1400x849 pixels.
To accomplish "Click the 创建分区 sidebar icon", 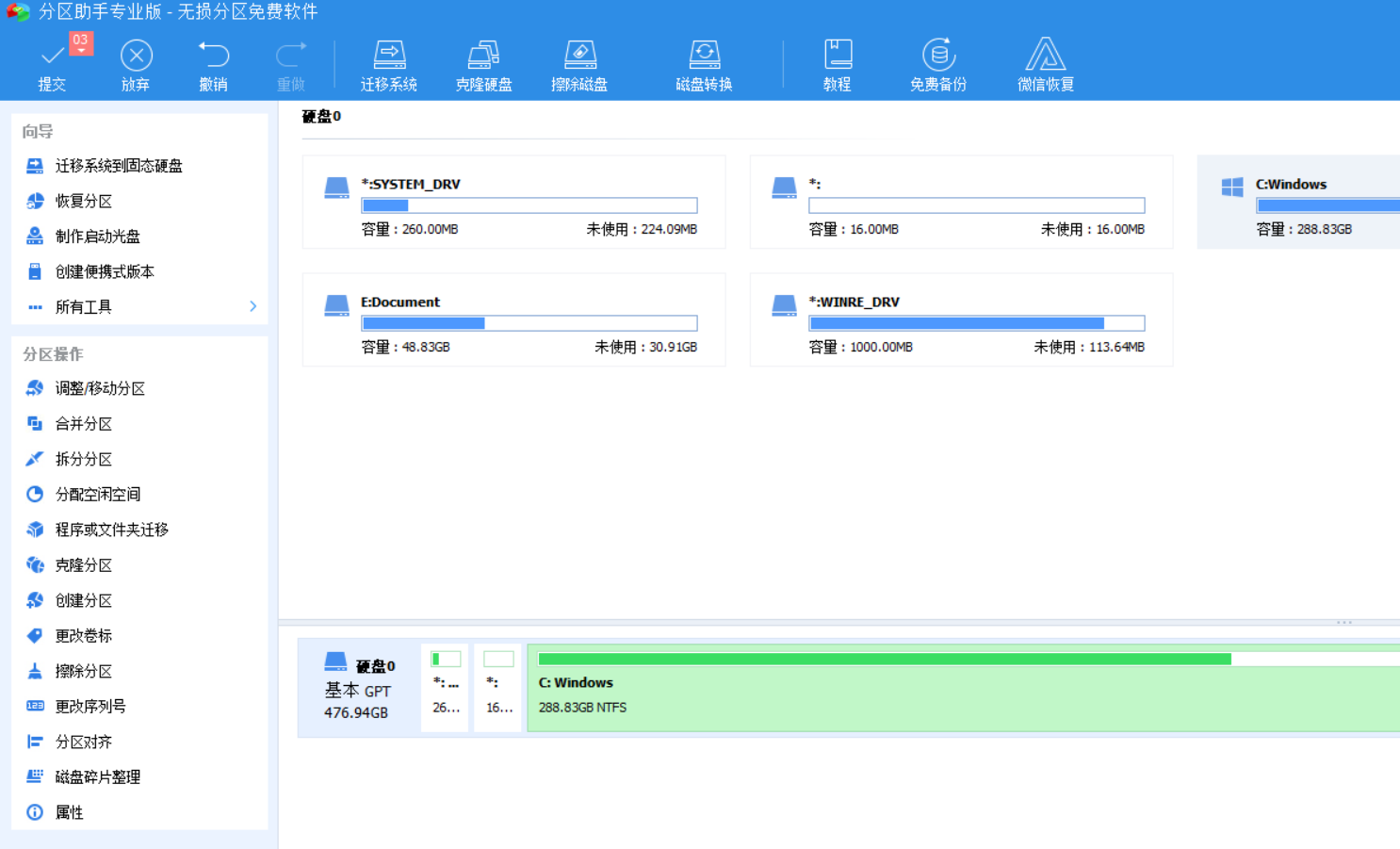I will click(x=35, y=600).
